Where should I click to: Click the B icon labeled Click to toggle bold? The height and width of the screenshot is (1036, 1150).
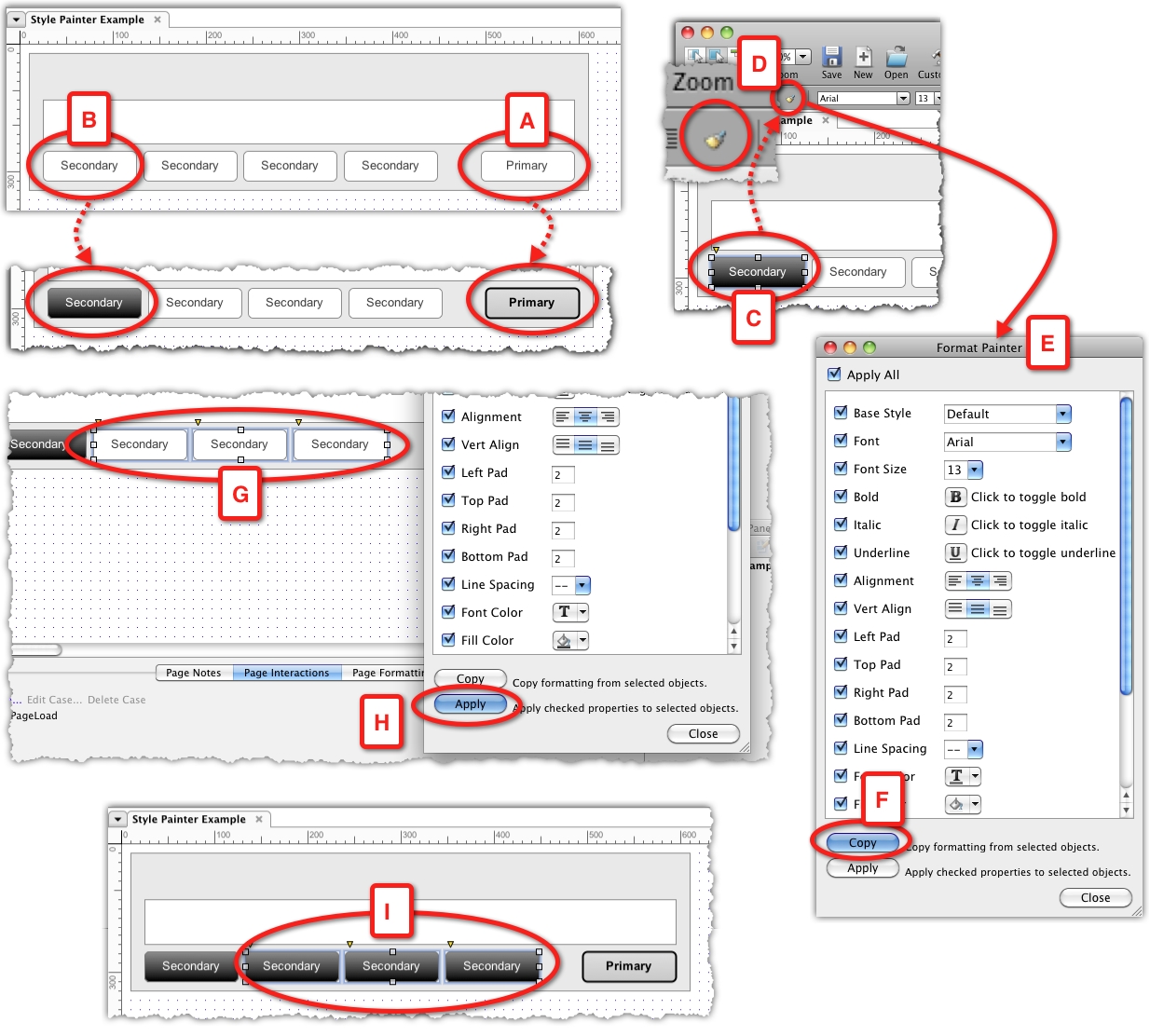pyautogui.click(x=955, y=497)
